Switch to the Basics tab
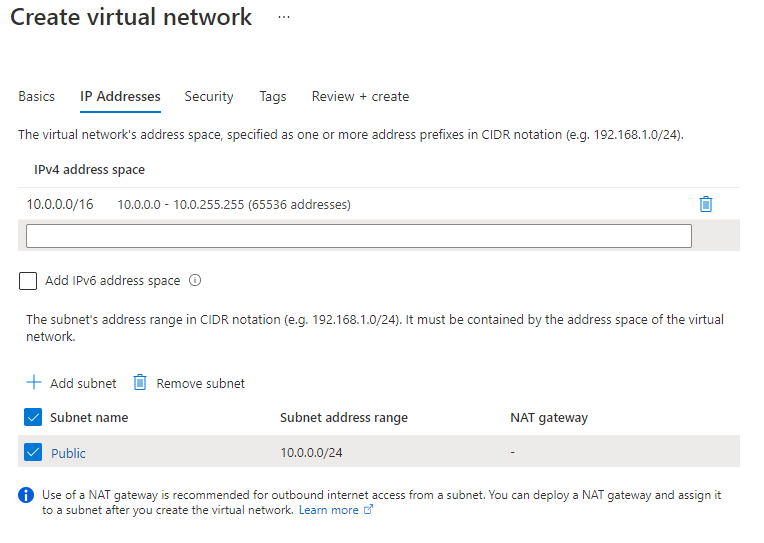 37,97
